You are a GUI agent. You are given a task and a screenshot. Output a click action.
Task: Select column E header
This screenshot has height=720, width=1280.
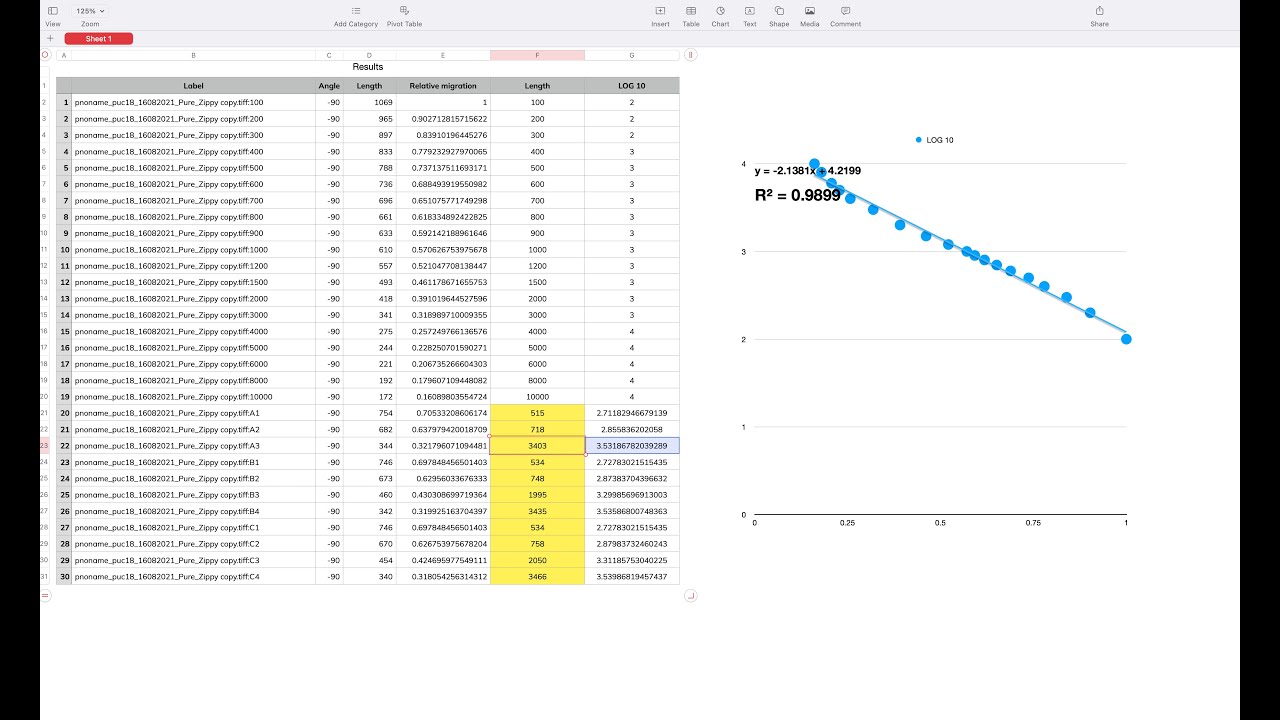pos(443,55)
